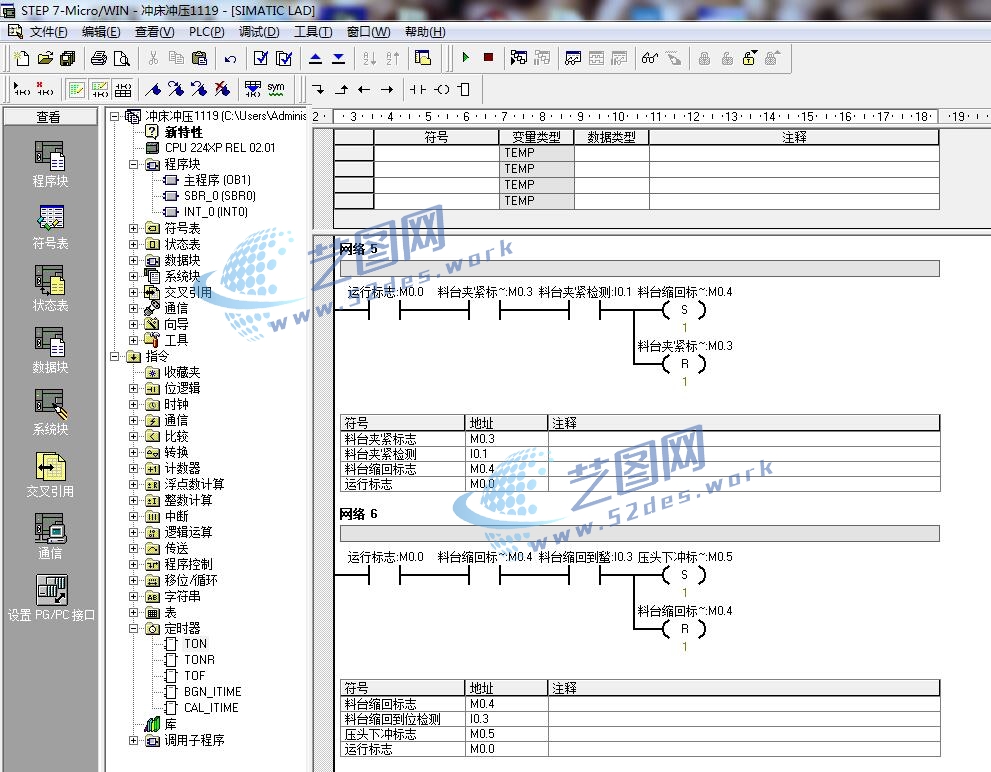Open Data Block in navigation bar
991x772 pixels.
(x=50, y=350)
